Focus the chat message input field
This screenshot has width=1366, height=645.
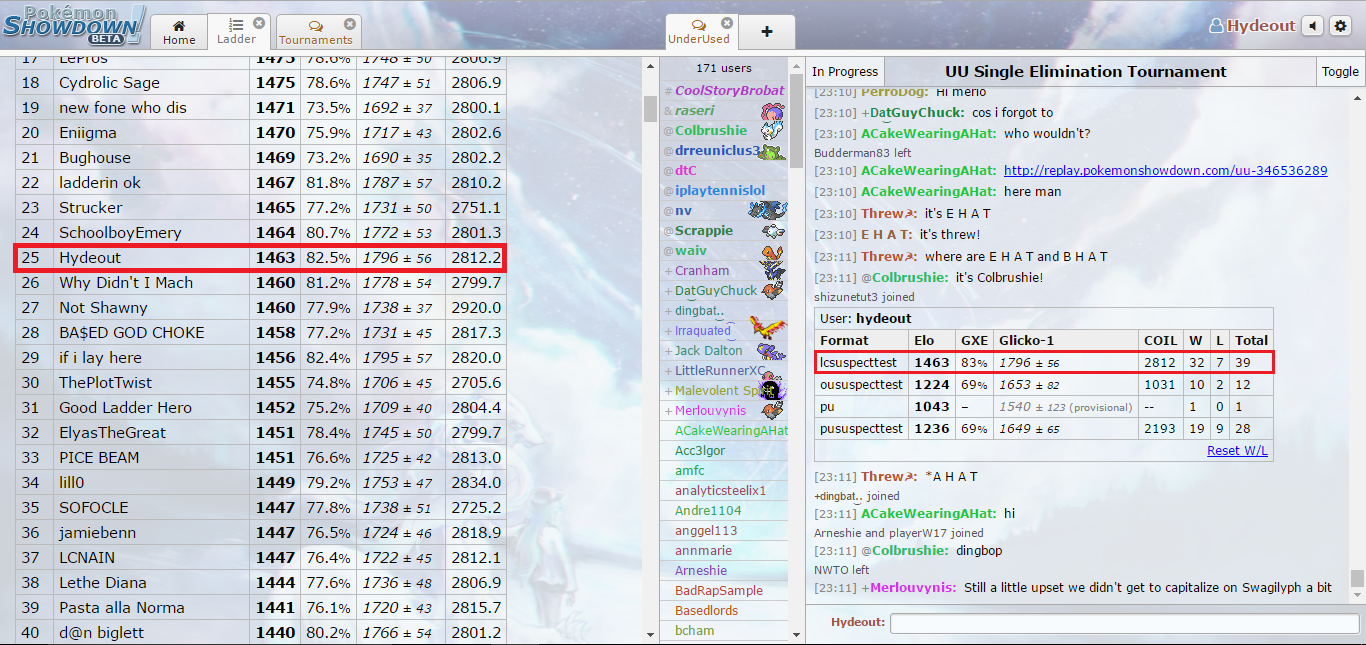tap(1123, 623)
